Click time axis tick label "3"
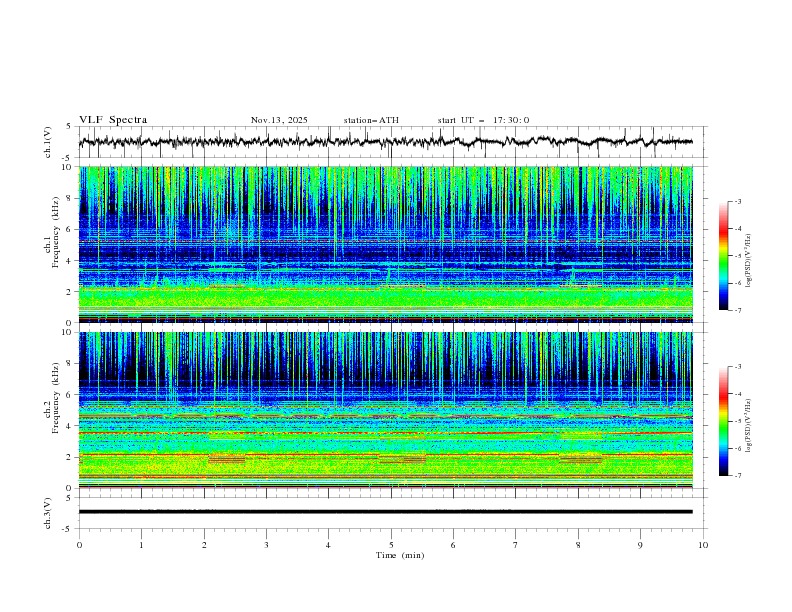Image resolution: width=792 pixels, height=612 pixels. pyautogui.click(x=266, y=545)
